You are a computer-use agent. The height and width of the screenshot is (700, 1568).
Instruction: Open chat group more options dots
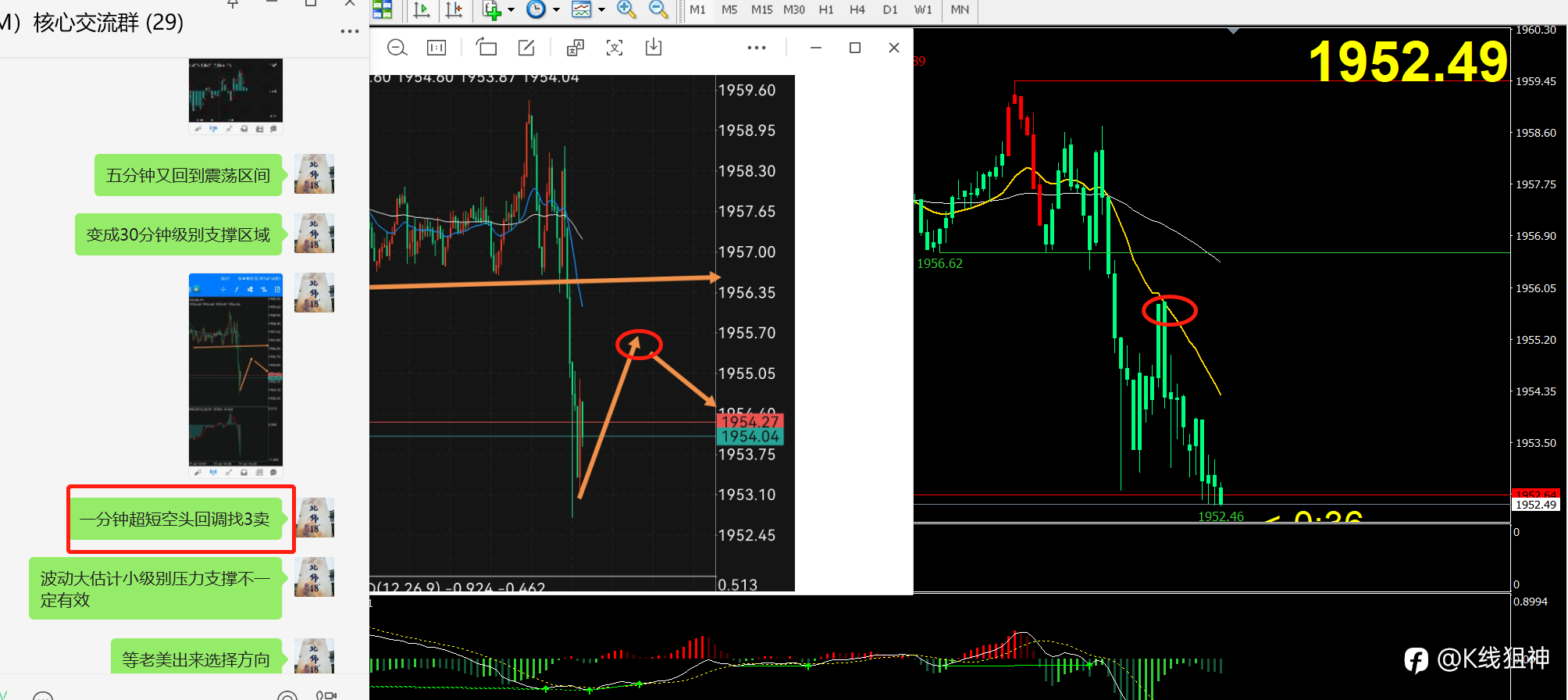point(350,32)
